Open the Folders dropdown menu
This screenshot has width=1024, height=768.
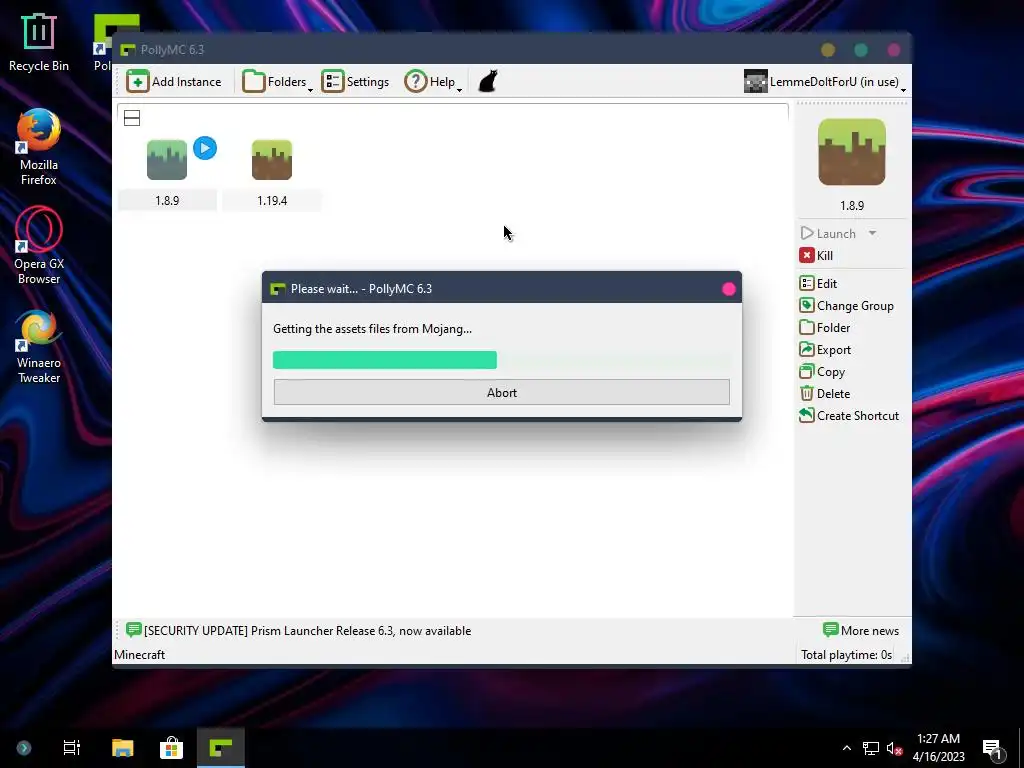tap(278, 82)
